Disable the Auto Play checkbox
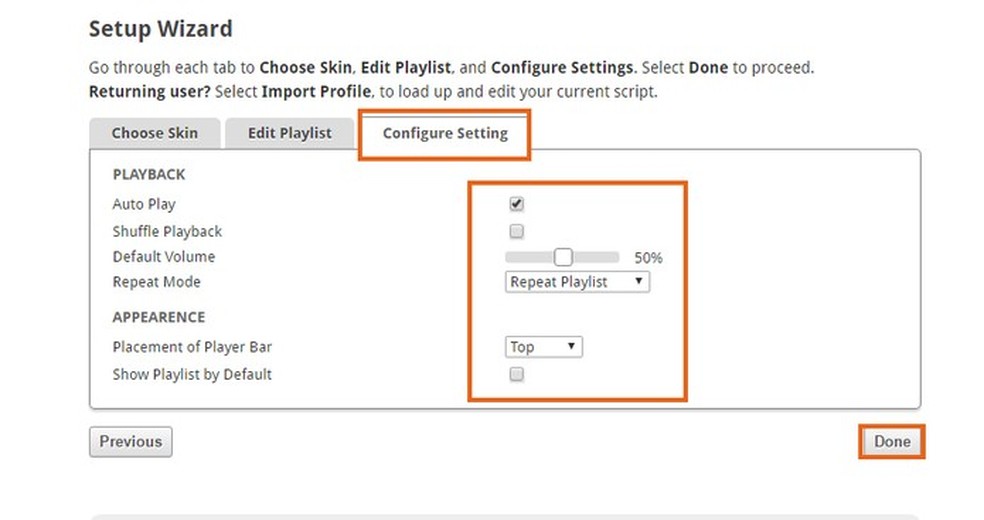Screen dimensions: 984x520 click(517, 204)
